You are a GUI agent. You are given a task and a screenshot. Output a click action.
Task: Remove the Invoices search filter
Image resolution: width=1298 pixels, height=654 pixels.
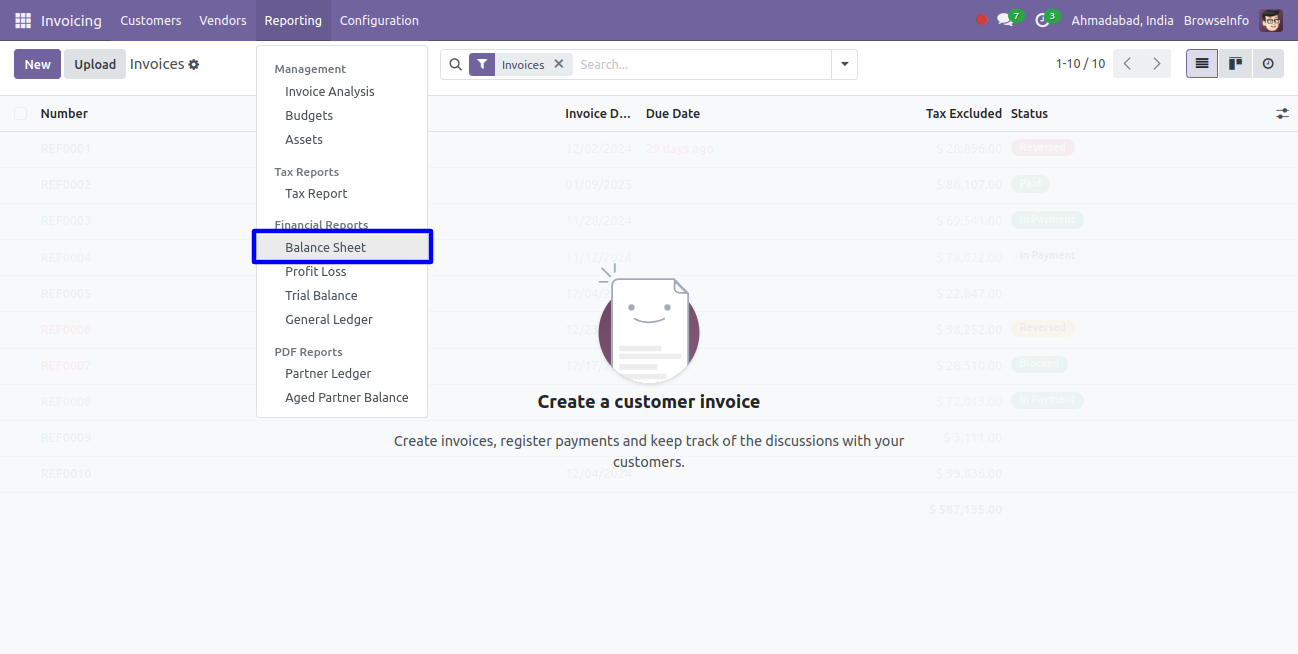(559, 64)
